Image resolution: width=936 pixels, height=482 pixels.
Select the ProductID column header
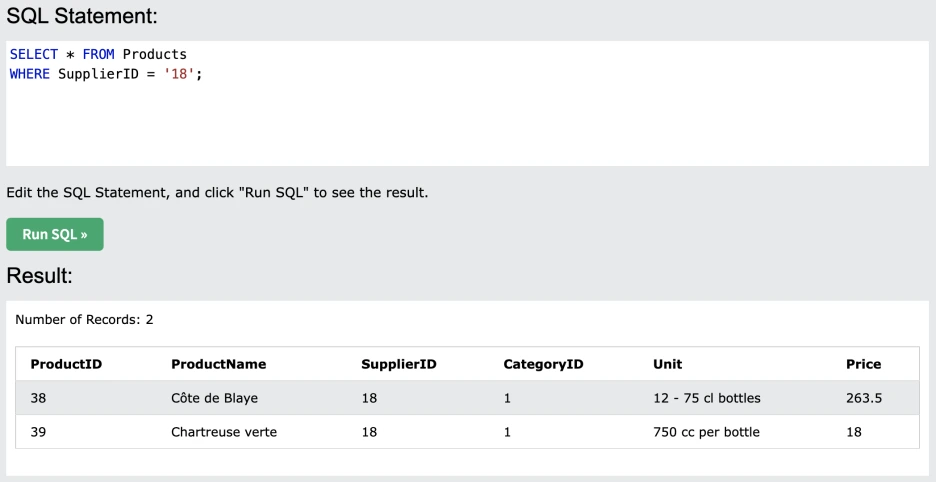tap(66, 364)
